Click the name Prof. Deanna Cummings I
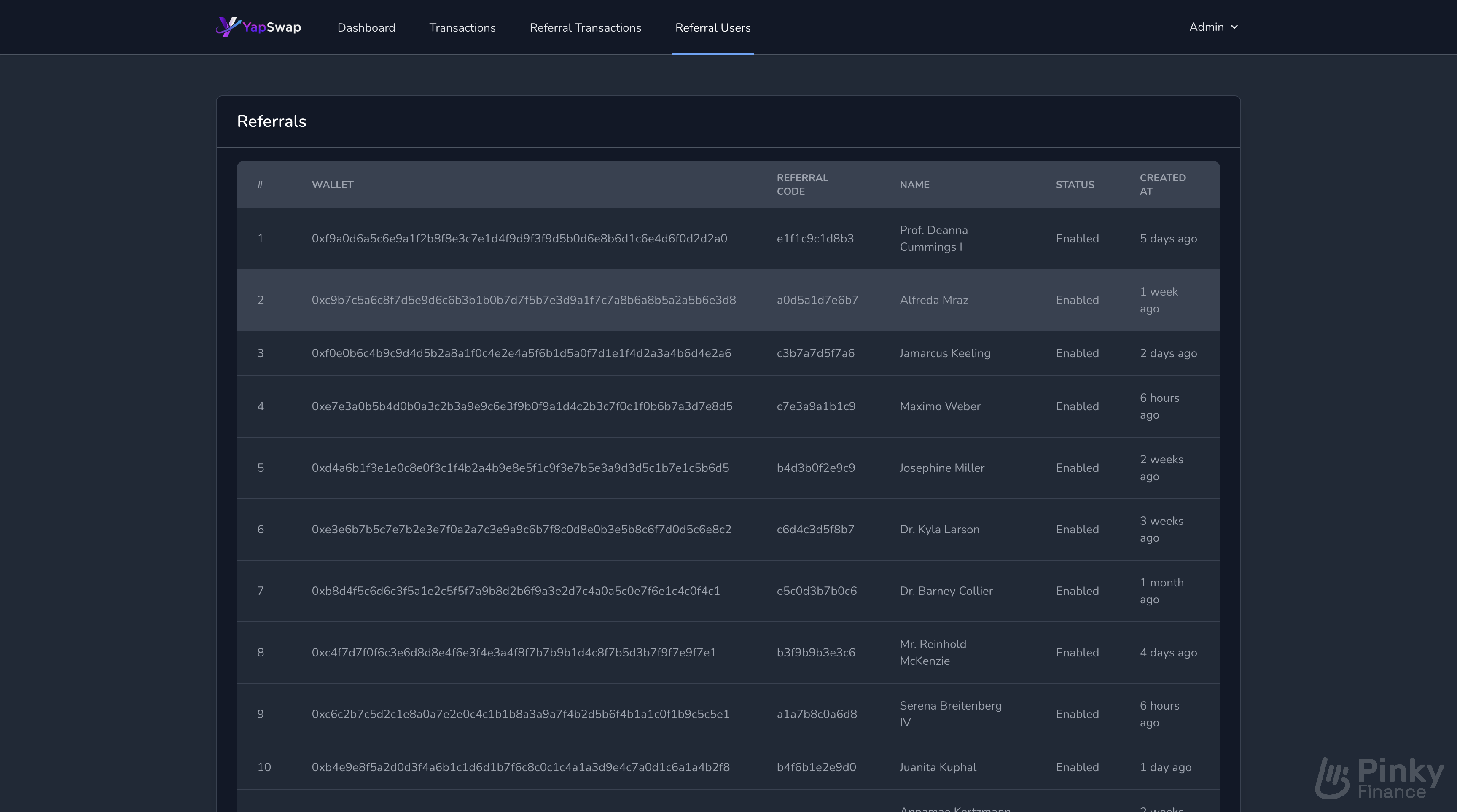Viewport: 1457px width, 812px height. pos(933,238)
